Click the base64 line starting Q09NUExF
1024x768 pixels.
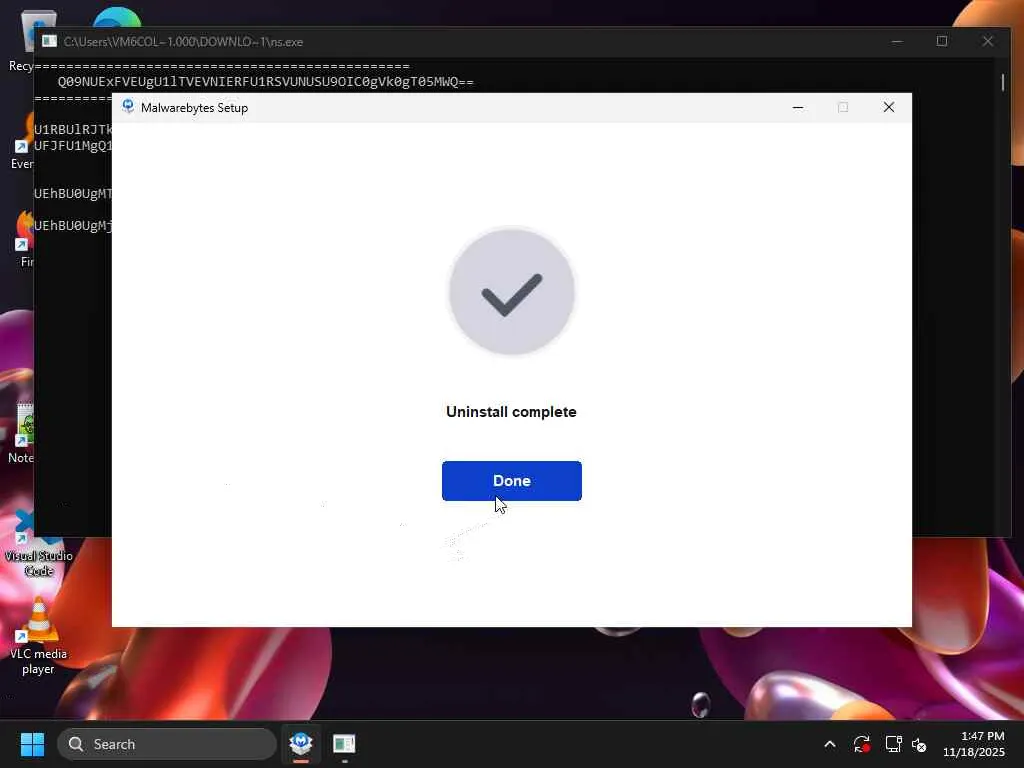tap(266, 82)
